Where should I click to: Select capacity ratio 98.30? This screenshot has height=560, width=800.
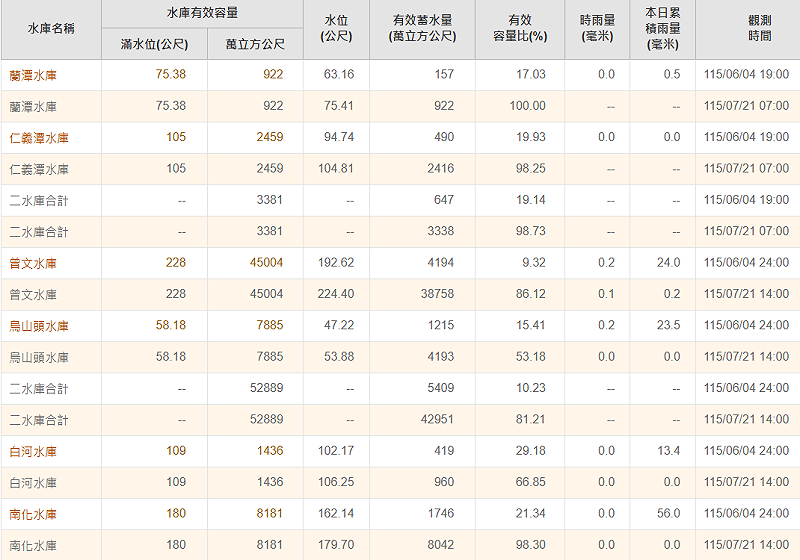coord(531,545)
